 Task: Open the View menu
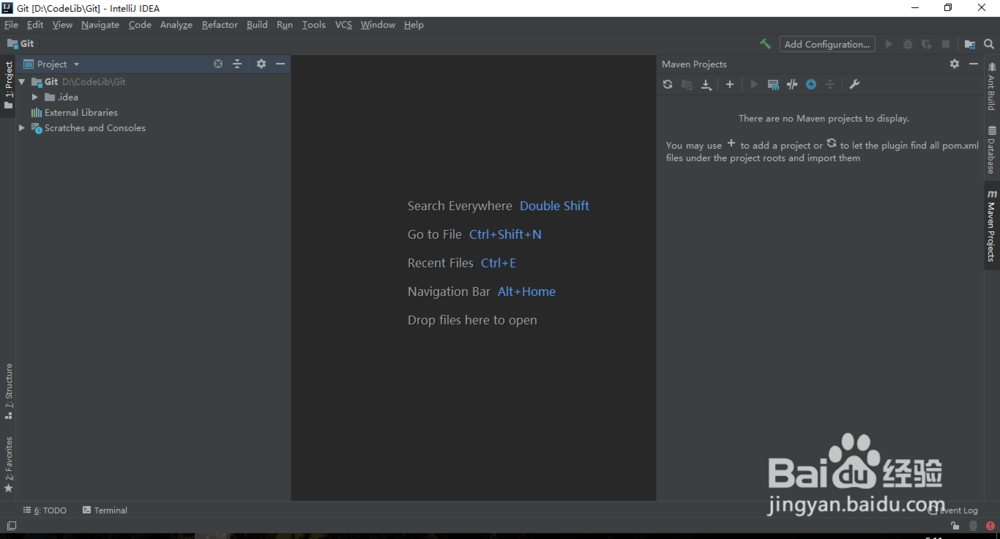point(62,25)
